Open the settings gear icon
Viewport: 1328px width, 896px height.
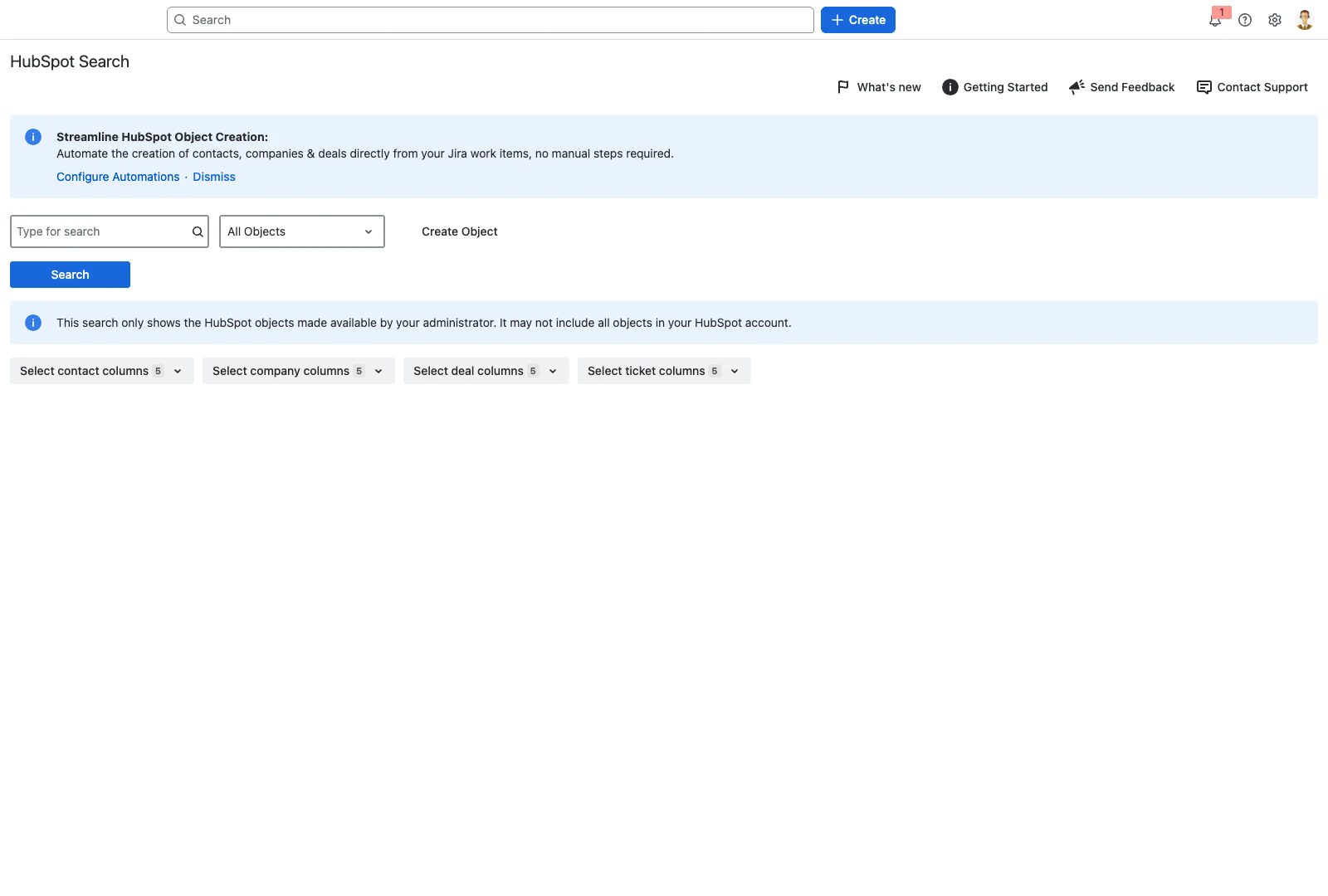tap(1275, 20)
